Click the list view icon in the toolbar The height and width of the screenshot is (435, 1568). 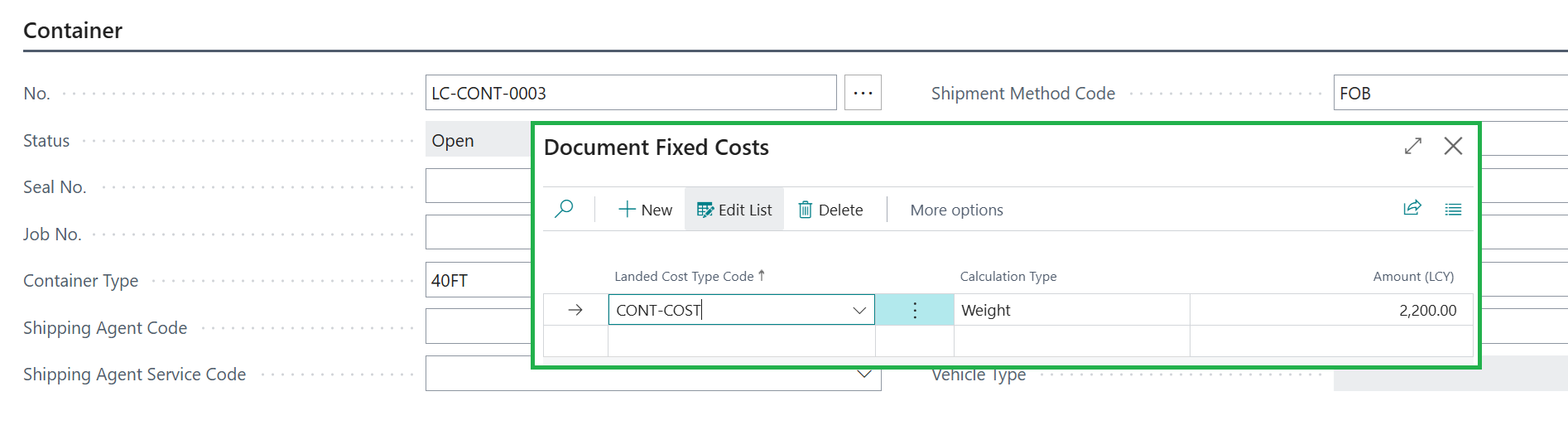click(x=1453, y=209)
